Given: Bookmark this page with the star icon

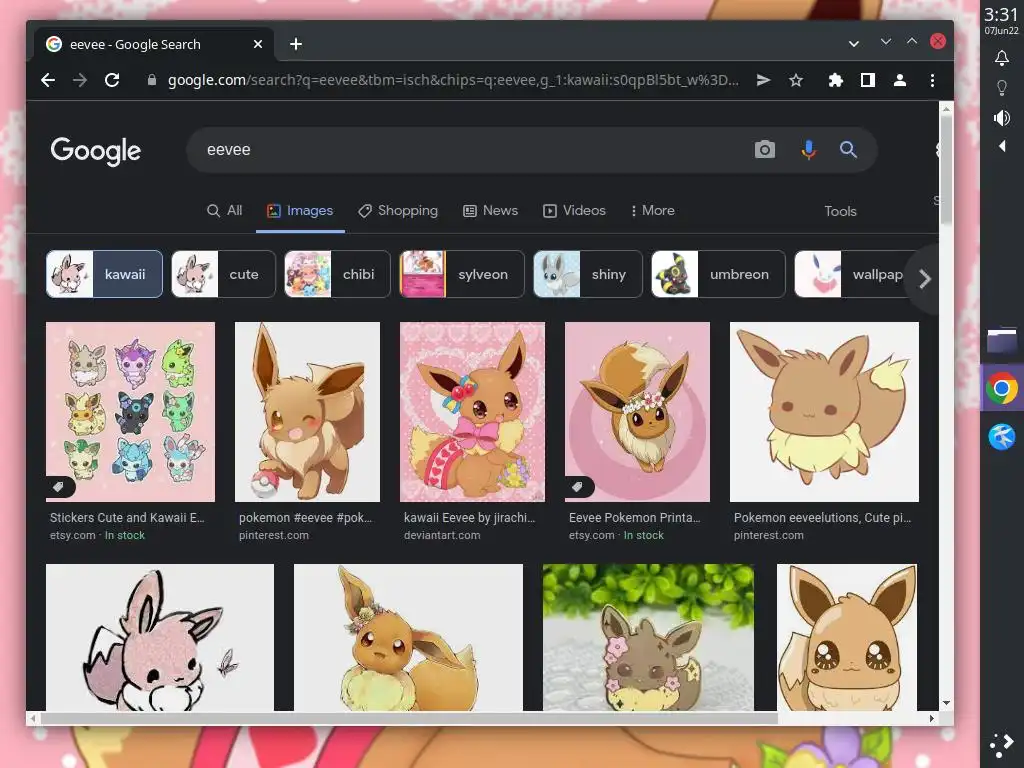Looking at the screenshot, I should (x=795, y=80).
